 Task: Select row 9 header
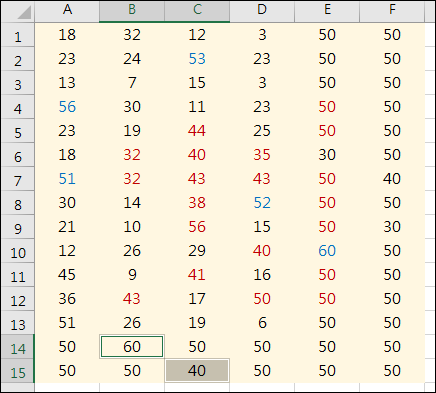18,227
